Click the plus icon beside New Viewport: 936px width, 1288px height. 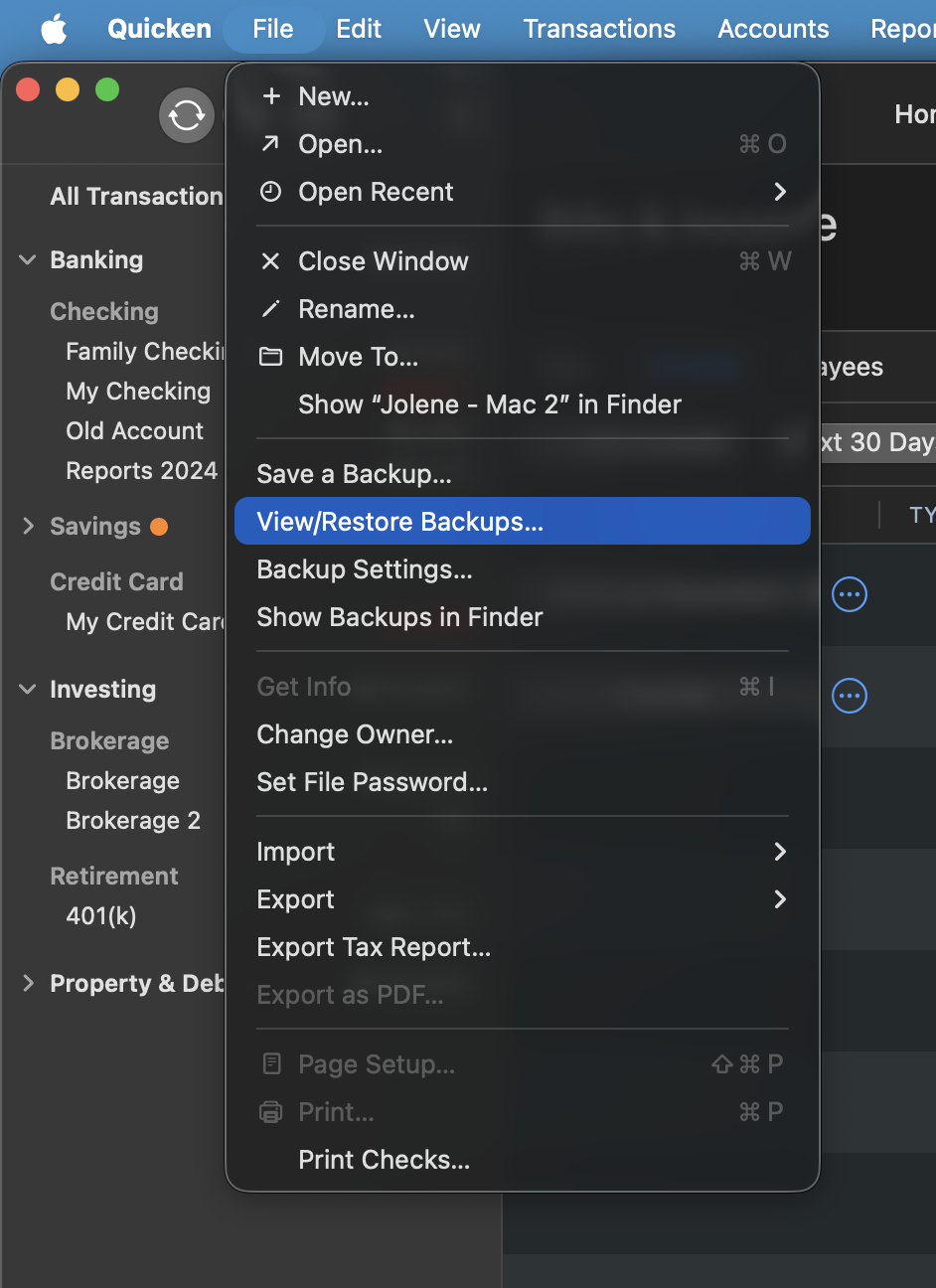(270, 96)
